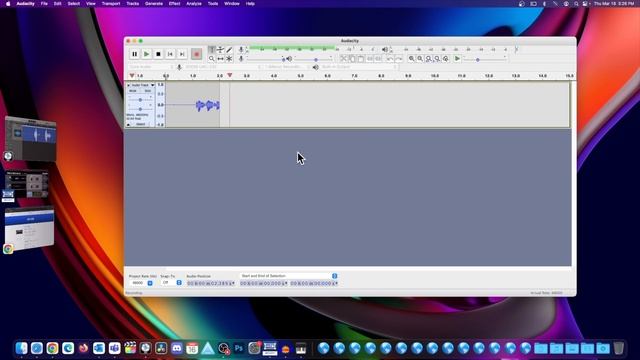This screenshot has height=360, width=640.
Task: Select the Draw pencil tool
Action: (229, 49)
